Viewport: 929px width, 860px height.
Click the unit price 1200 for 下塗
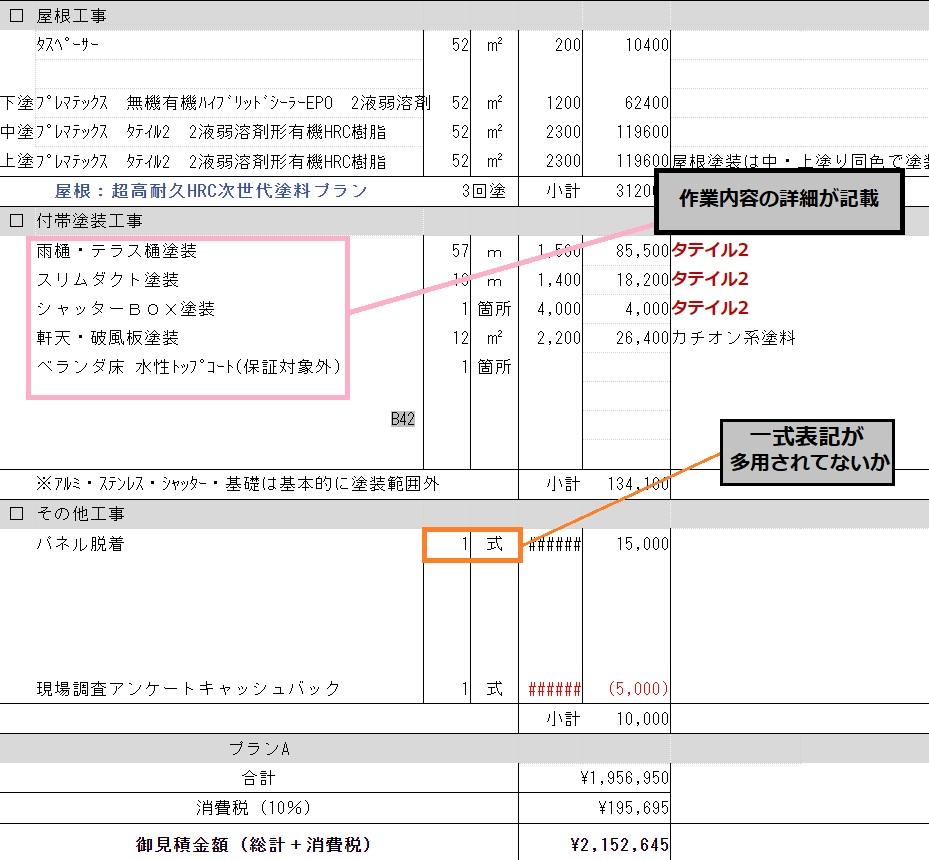(563, 102)
